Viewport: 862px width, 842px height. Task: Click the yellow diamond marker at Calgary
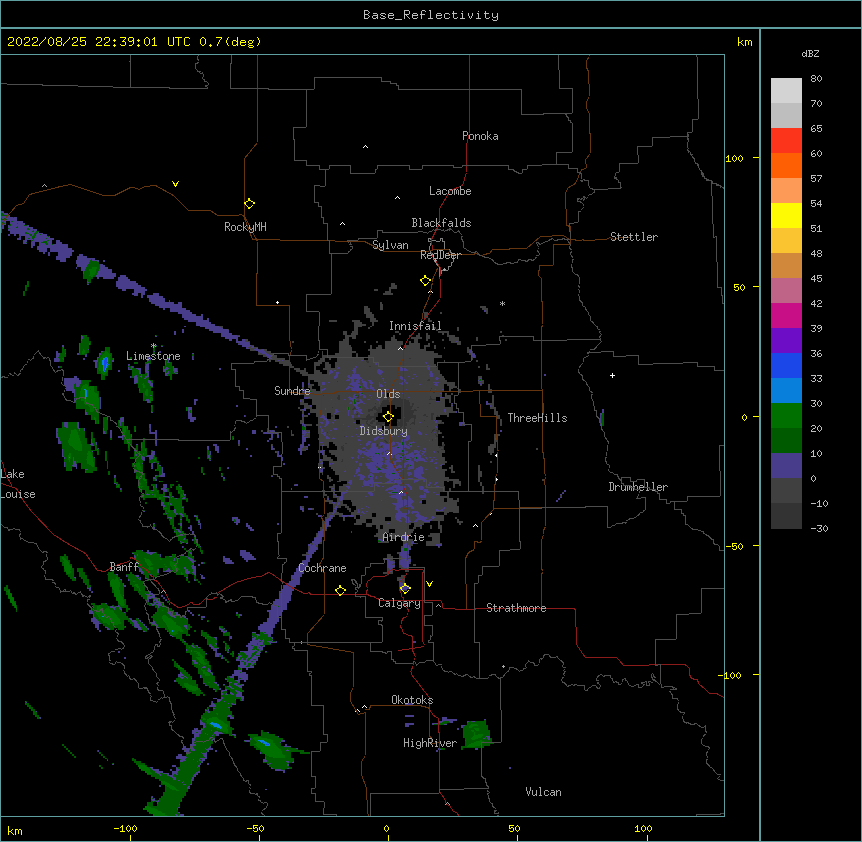405,589
